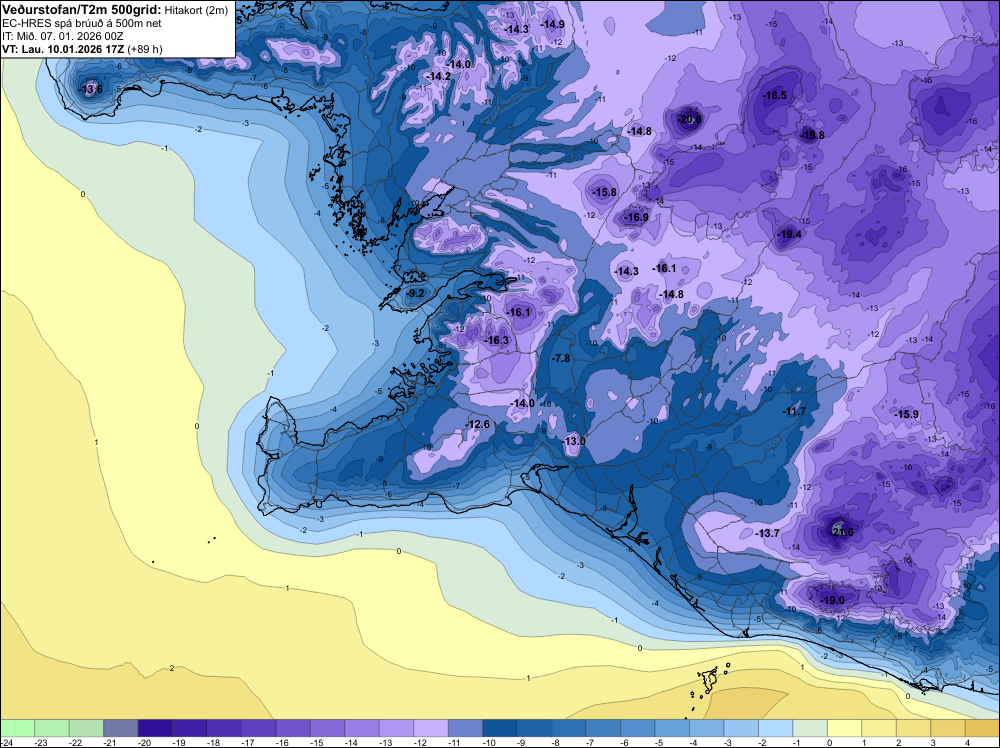
Task: Click the legend swatch labeled -17
Action: [258, 728]
